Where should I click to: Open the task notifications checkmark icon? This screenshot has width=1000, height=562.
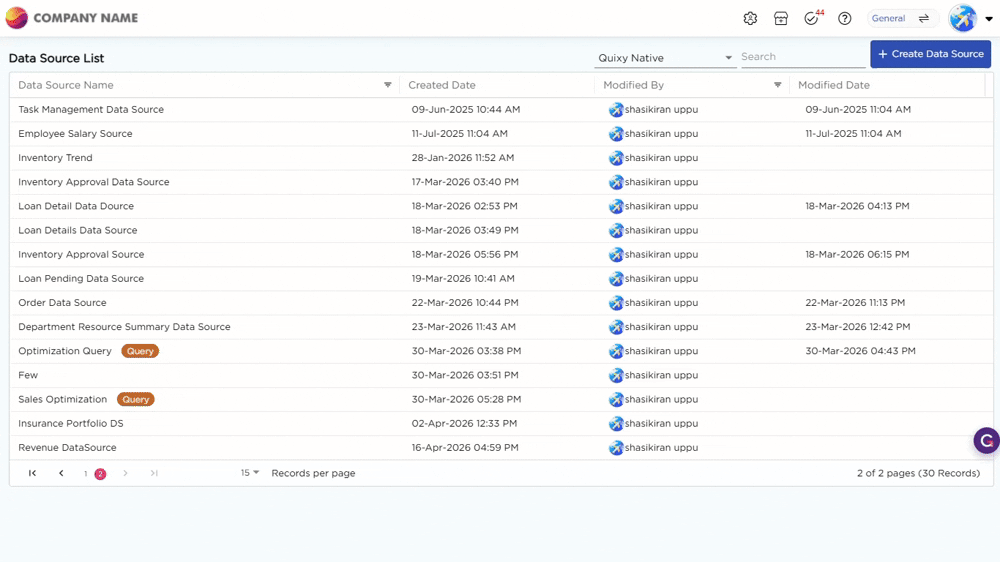pyautogui.click(x=812, y=19)
